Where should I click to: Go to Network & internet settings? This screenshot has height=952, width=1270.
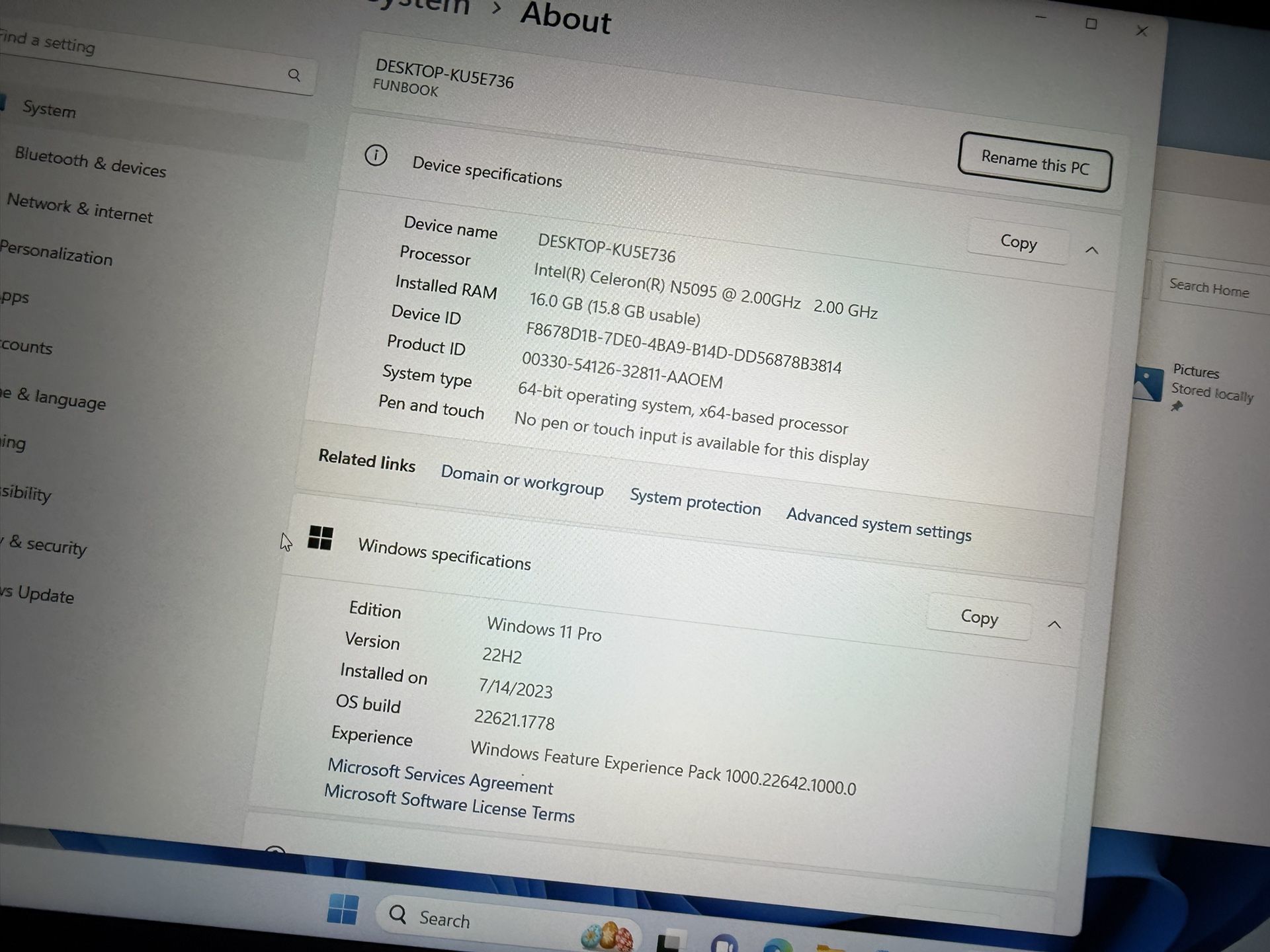click(79, 209)
